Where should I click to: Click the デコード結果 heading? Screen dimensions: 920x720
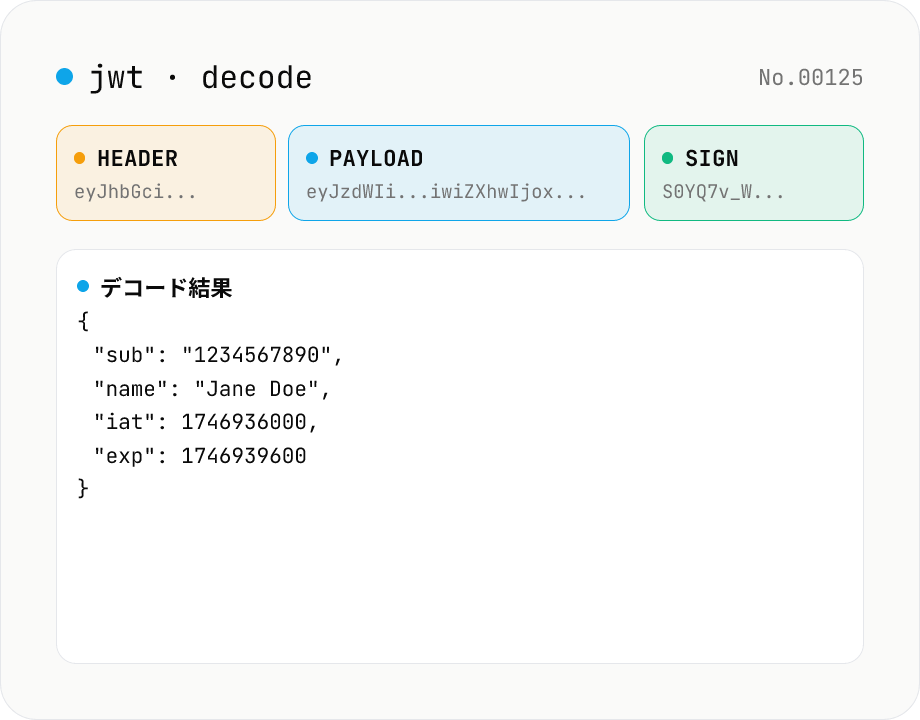[166, 288]
